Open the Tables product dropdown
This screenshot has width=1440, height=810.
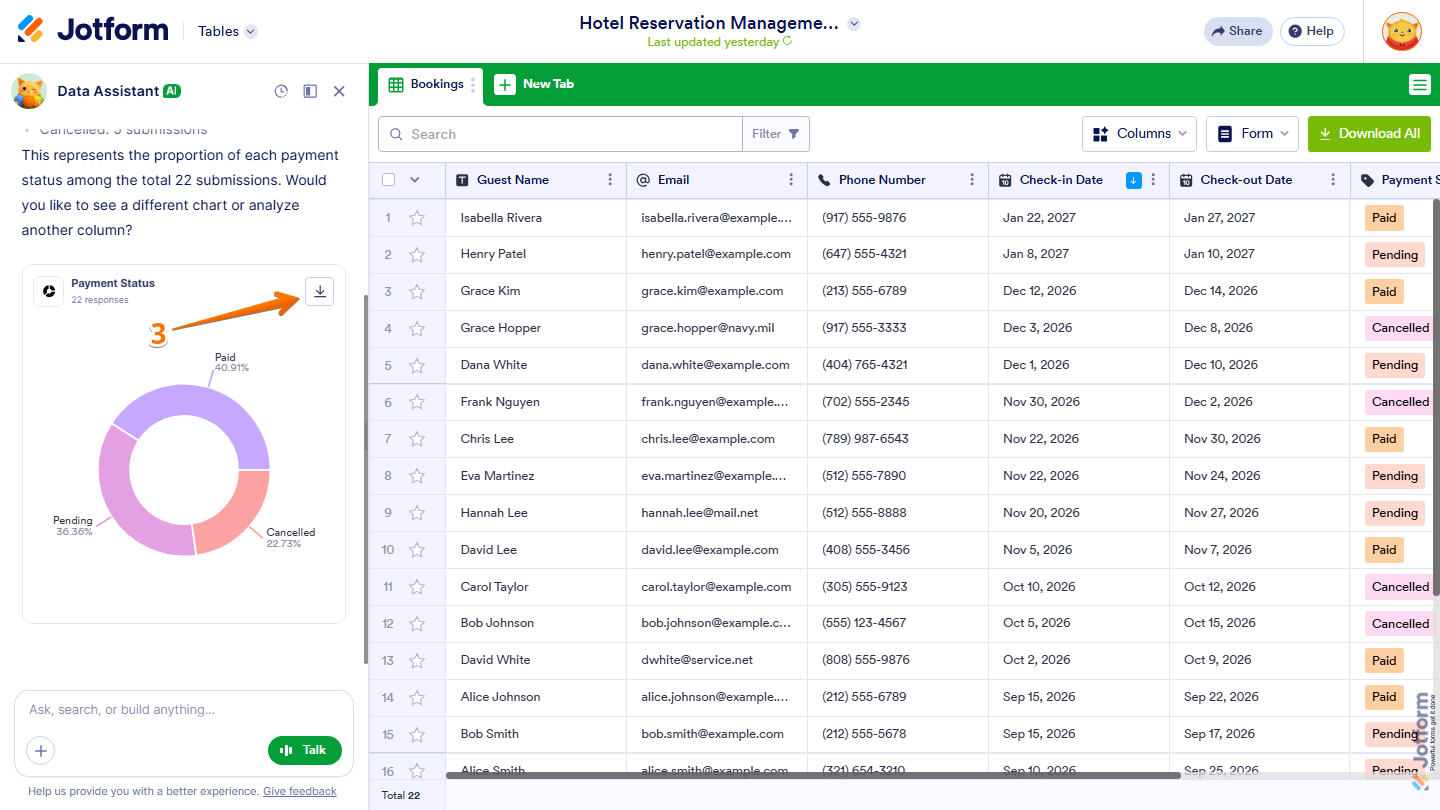tap(227, 31)
